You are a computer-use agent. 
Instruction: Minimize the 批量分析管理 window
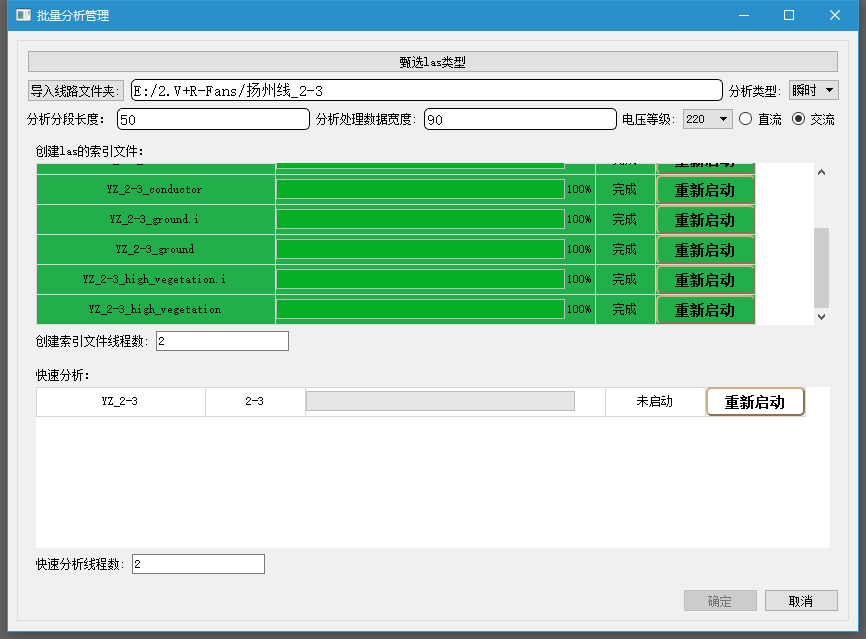tap(743, 15)
